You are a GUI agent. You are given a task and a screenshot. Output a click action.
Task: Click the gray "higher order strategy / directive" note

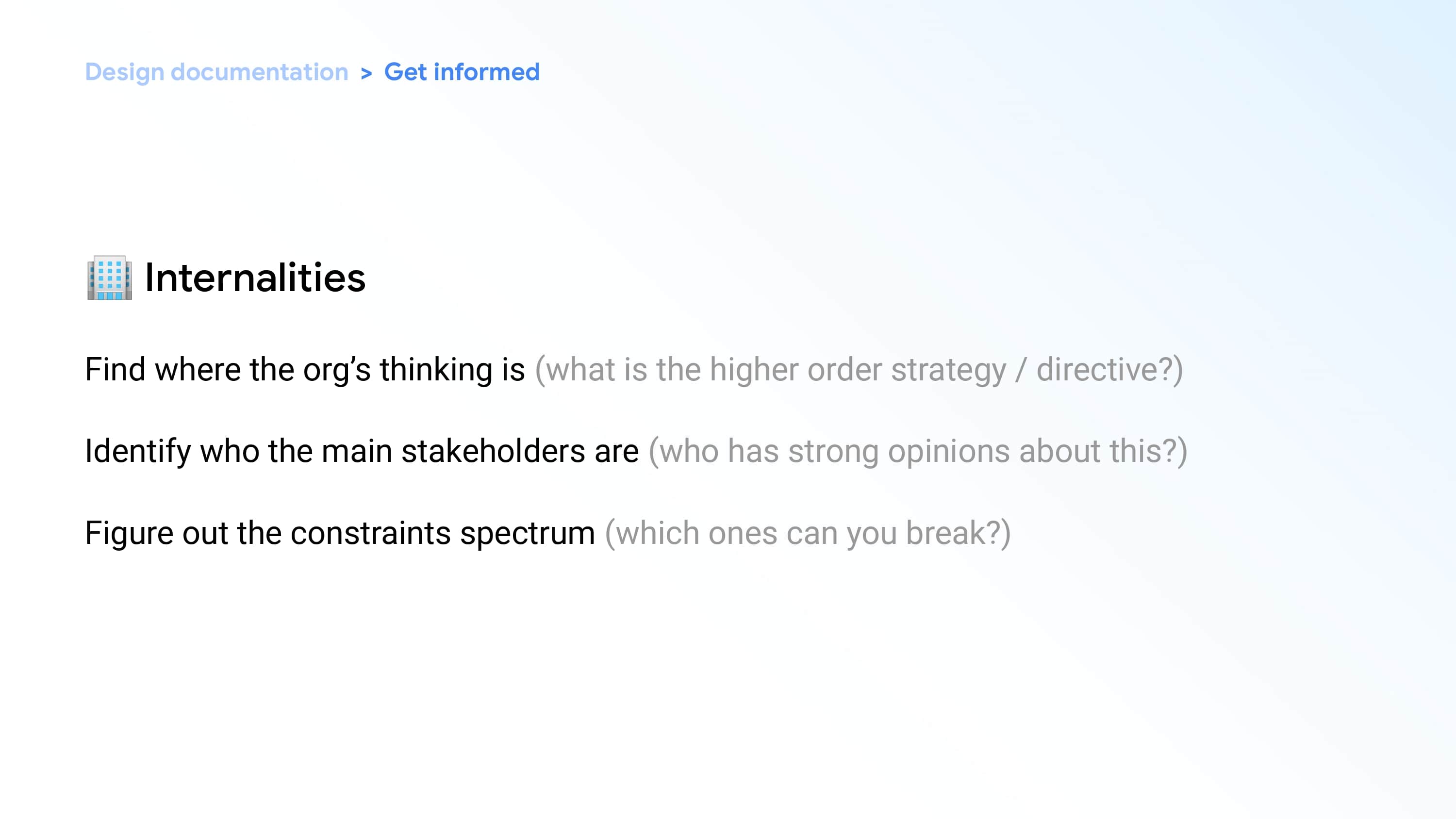tap(859, 370)
